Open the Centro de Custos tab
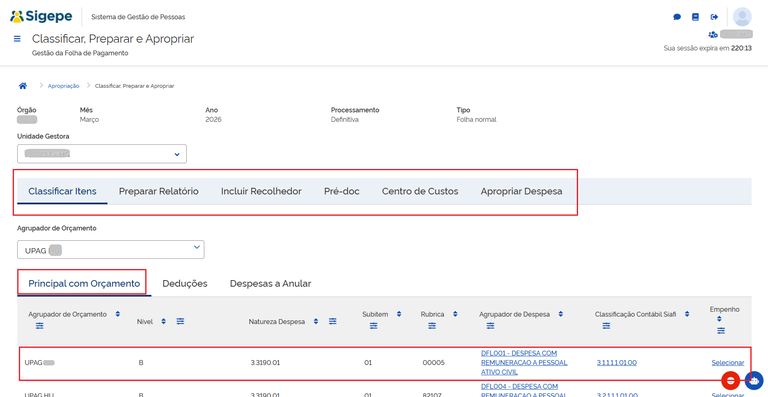This screenshot has height=397, width=768. (x=420, y=191)
